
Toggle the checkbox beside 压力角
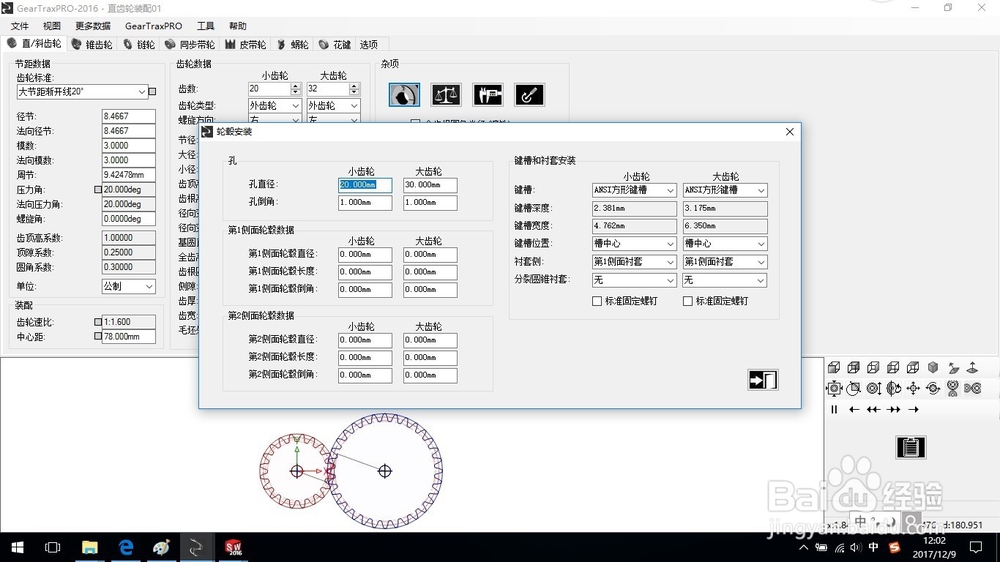click(98, 189)
